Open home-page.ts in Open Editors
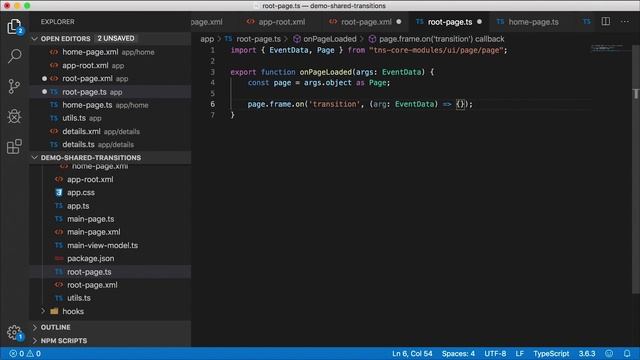 [x=110, y=105]
